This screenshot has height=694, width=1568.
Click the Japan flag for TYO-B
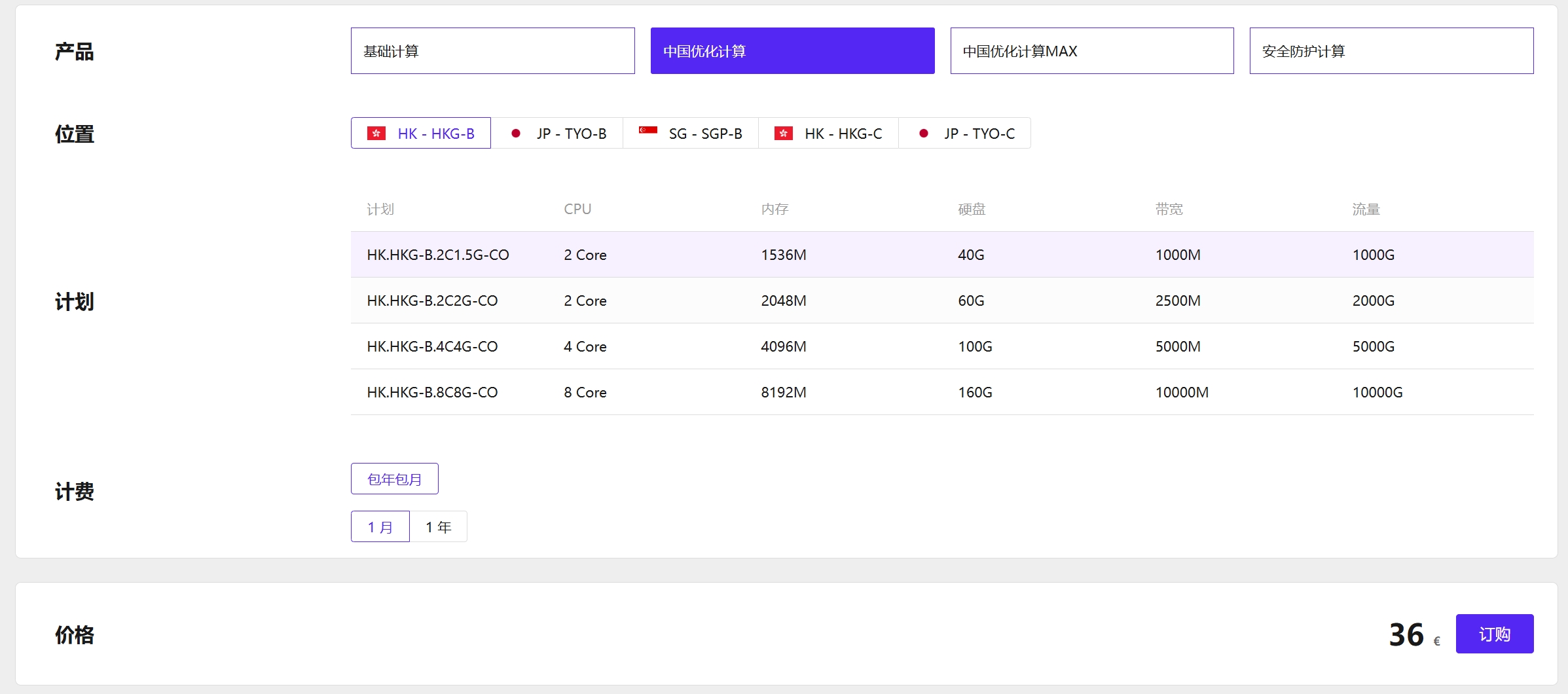(516, 134)
